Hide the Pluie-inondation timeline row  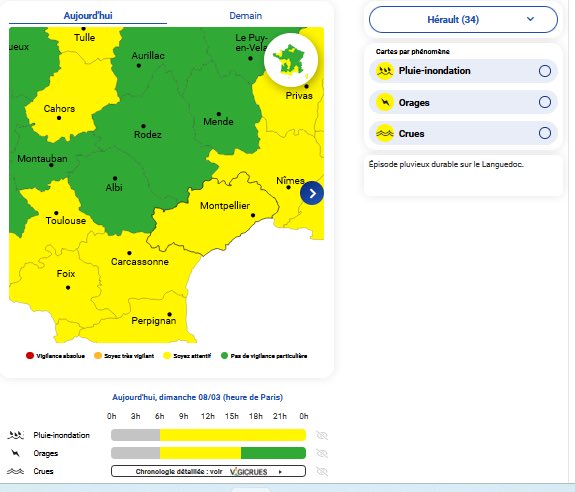tap(322, 435)
